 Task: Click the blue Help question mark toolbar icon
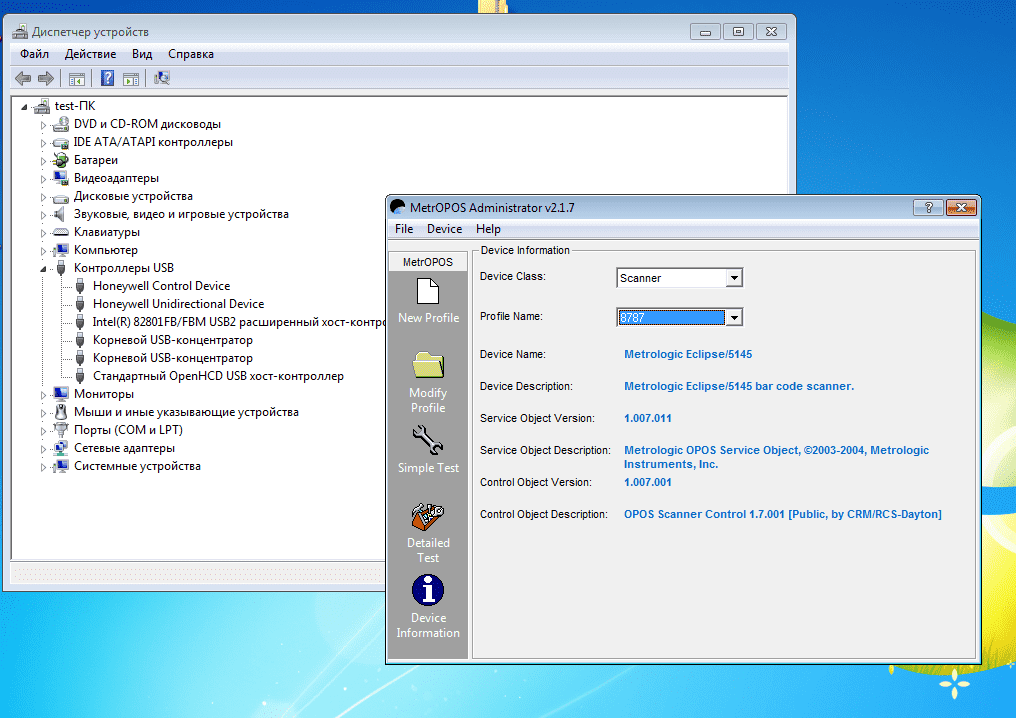coord(108,78)
